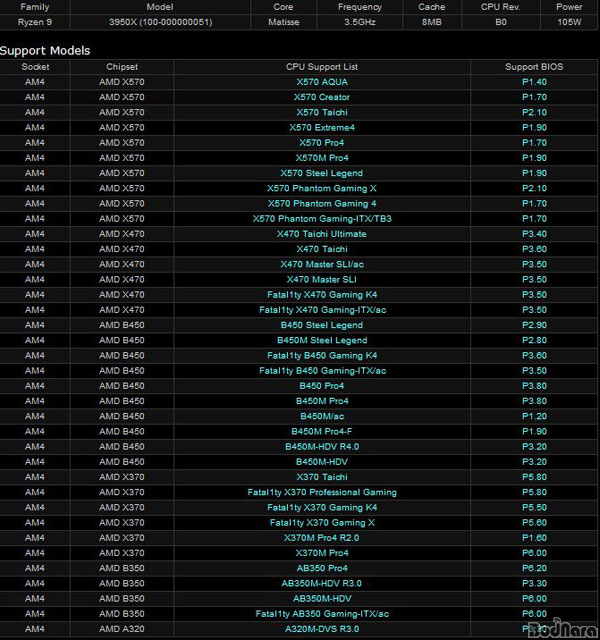Click BIOS P2.10 for X570 Taichi
This screenshot has height=640, width=600.
pyautogui.click(x=534, y=112)
